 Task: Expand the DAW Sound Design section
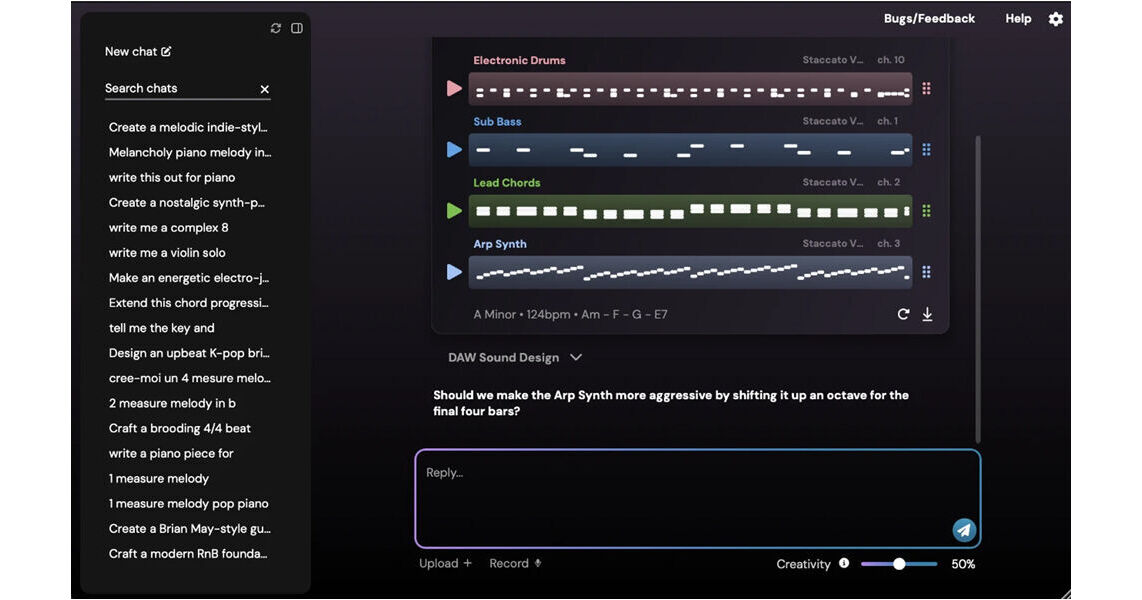pos(514,358)
